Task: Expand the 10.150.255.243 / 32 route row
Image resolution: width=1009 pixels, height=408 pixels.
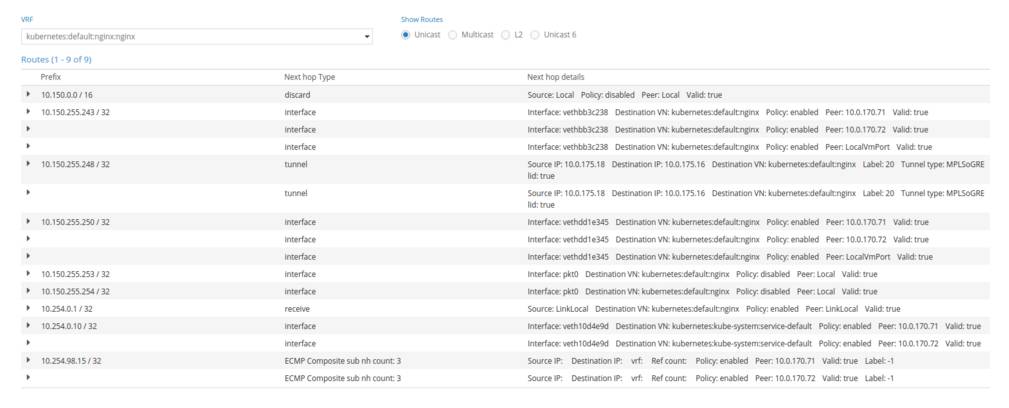Action: coord(28,112)
